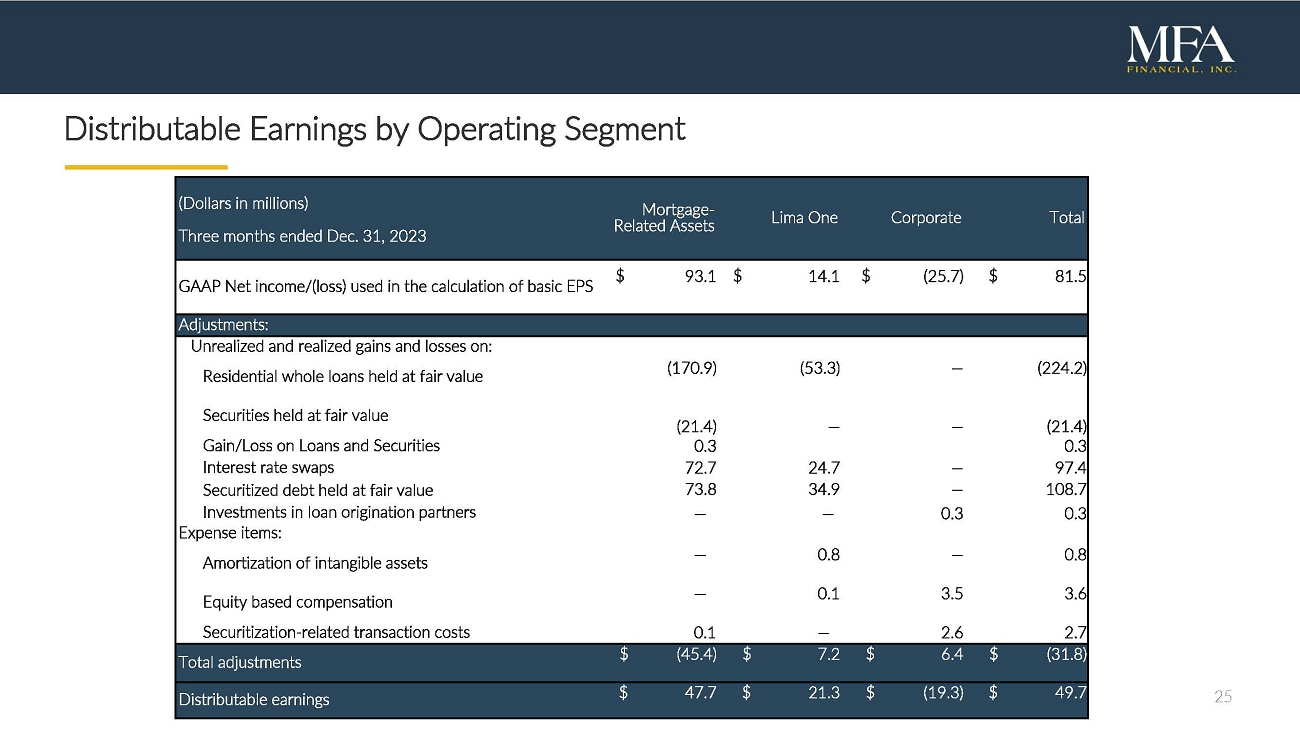Viewport: 1300px width, 731px height.
Task: Click the GAAP Net income/(loss) row label
Action: point(385,286)
